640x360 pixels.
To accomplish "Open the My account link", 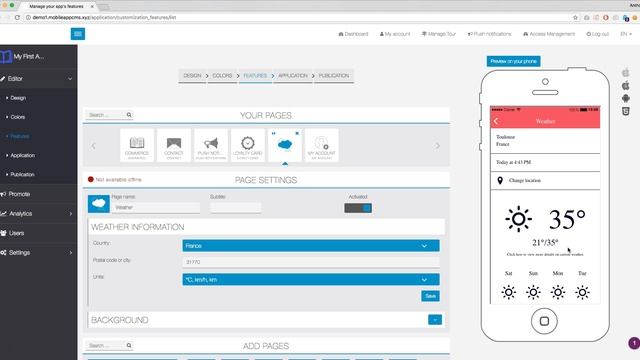I will click(395, 34).
